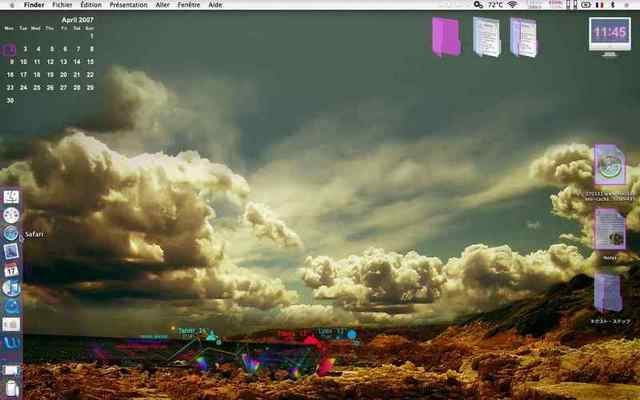Open the Notes document on desktop
Viewport: 640px width, 400px height.
pos(609,232)
